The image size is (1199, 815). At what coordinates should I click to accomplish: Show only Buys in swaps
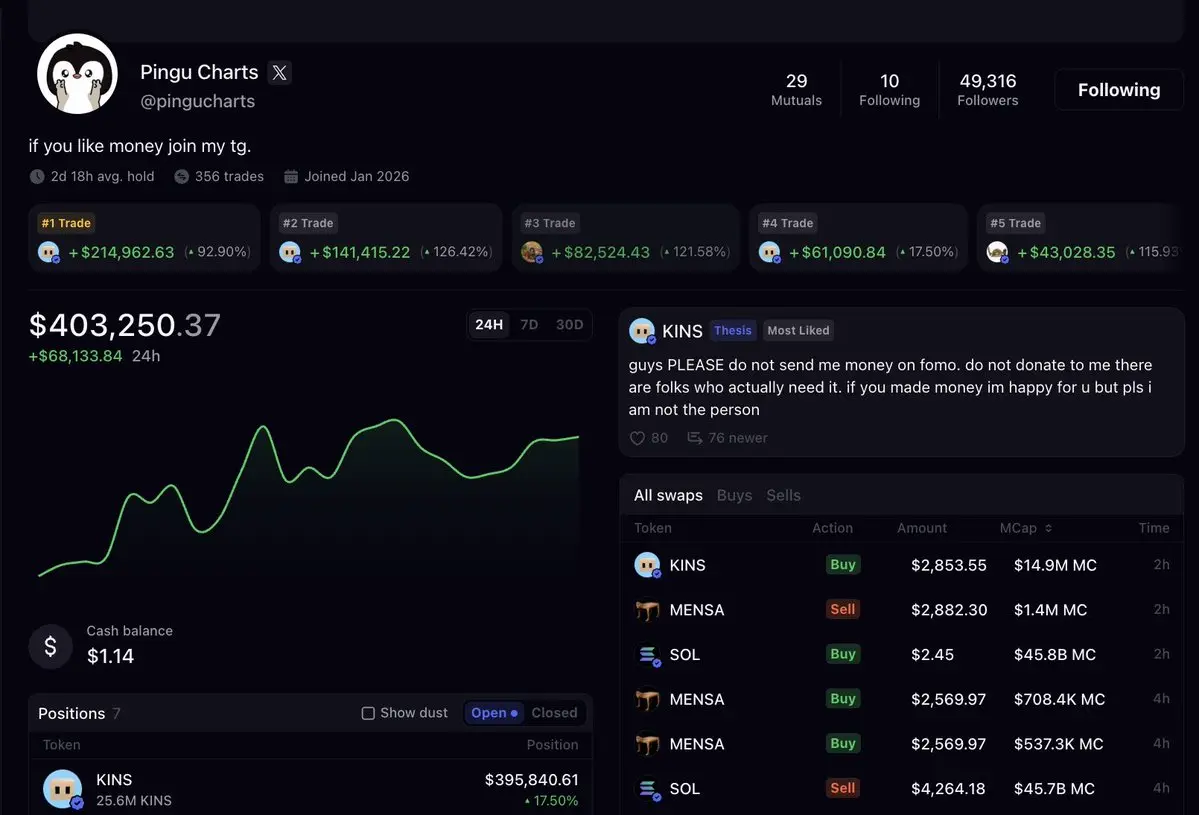[x=734, y=495]
